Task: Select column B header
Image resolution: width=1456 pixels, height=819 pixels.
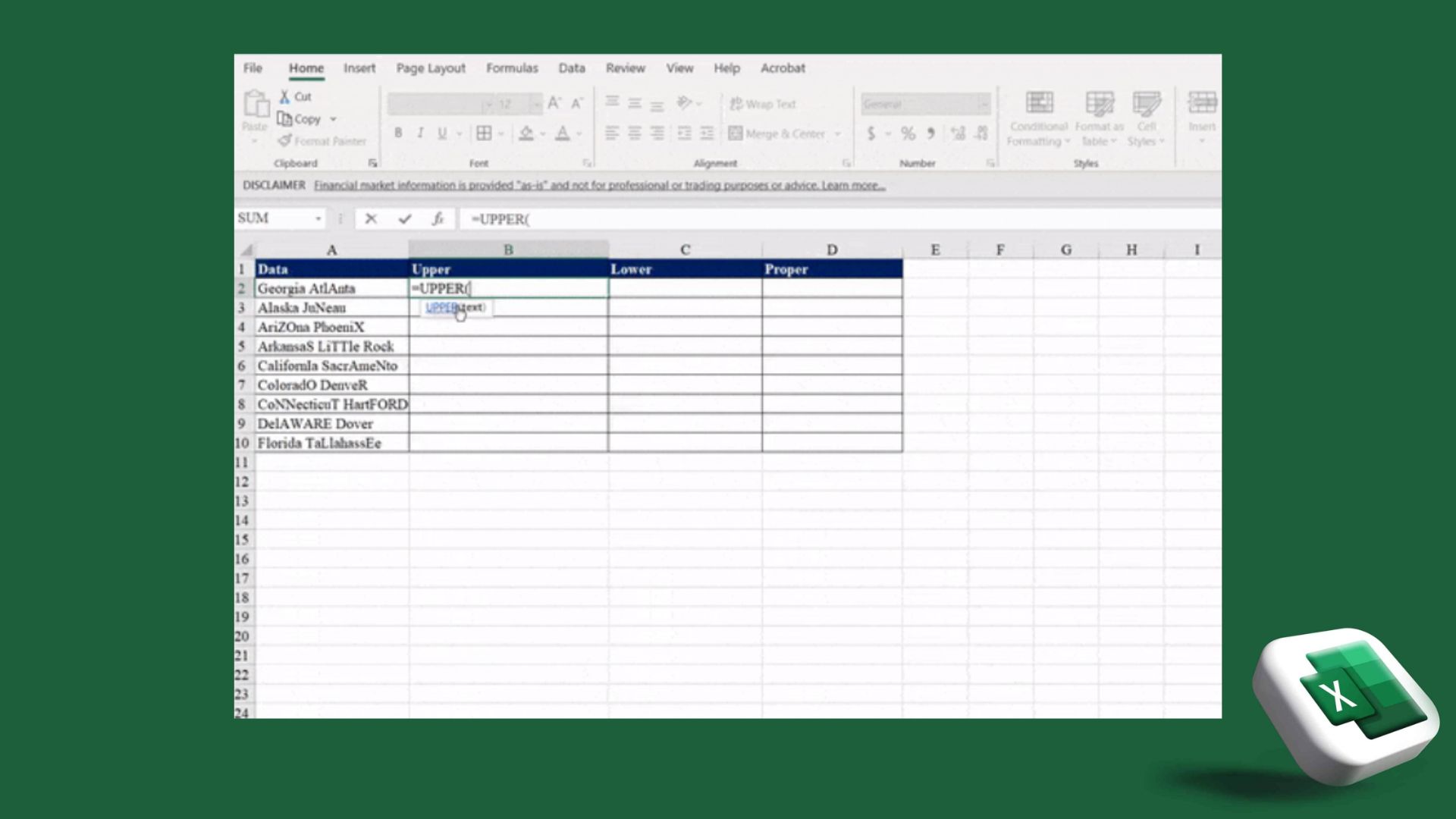Action: pyautogui.click(x=508, y=249)
